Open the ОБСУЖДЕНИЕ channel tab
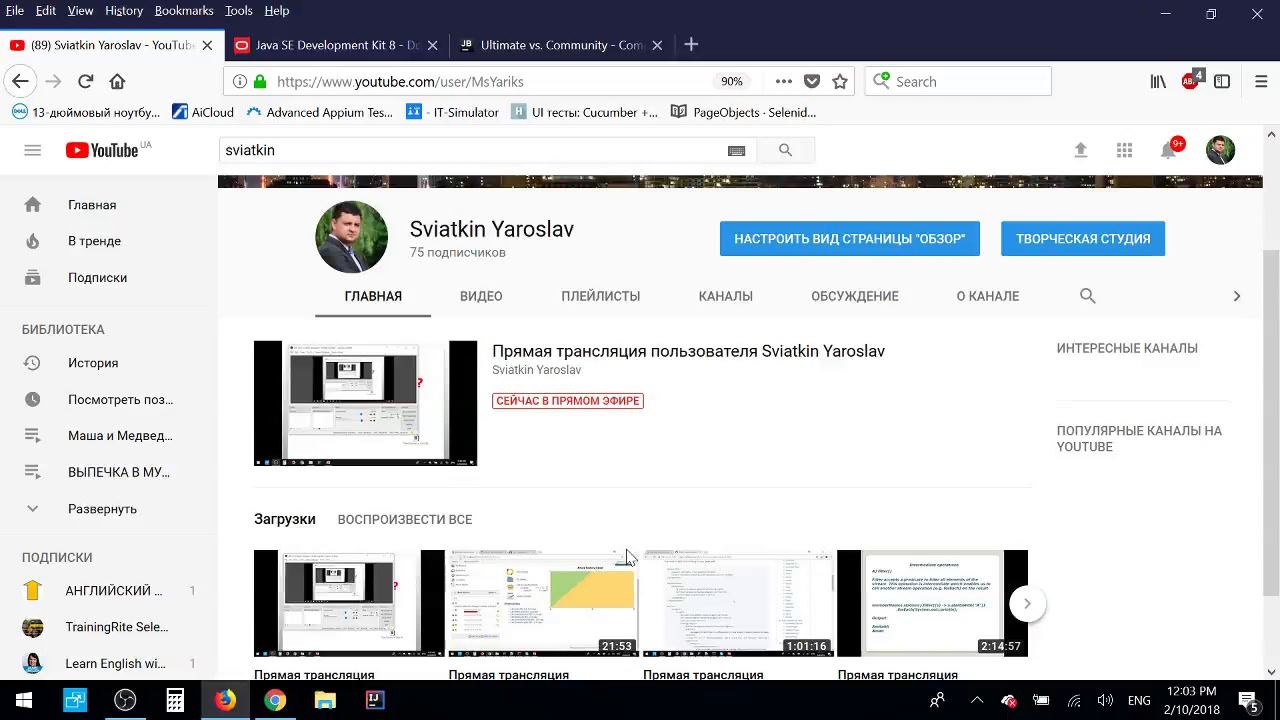Image resolution: width=1280 pixels, height=720 pixels. (855, 296)
